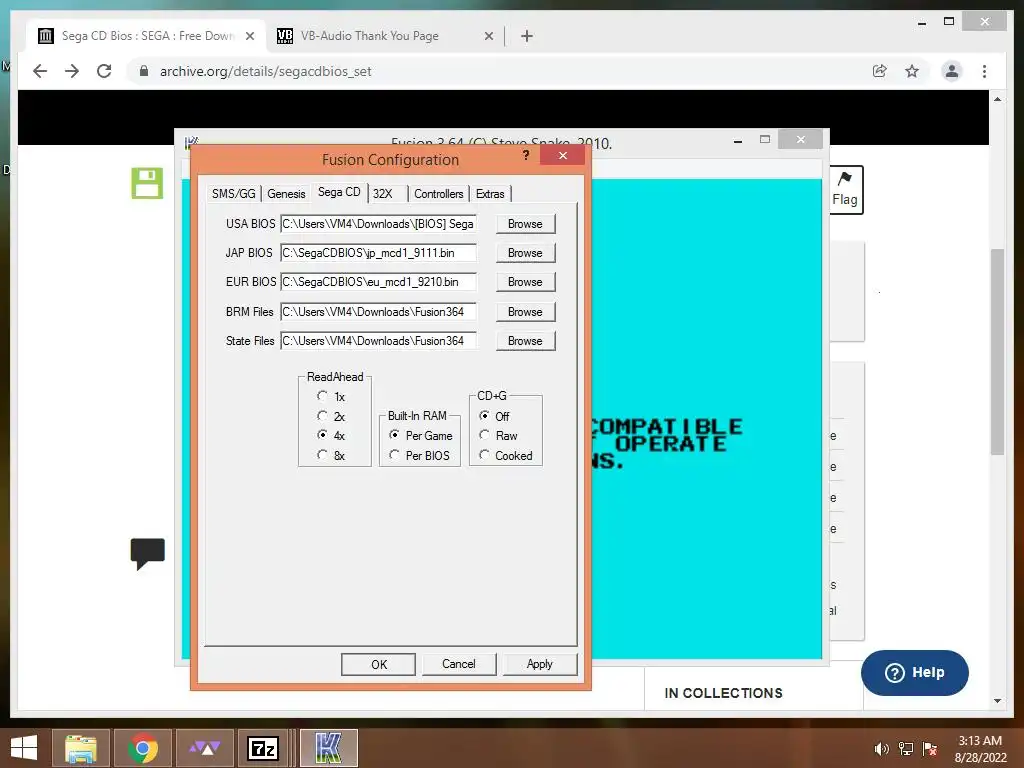Click the question mark help icon in Fusion Configuration
The image size is (1024, 768).
[526, 155]
